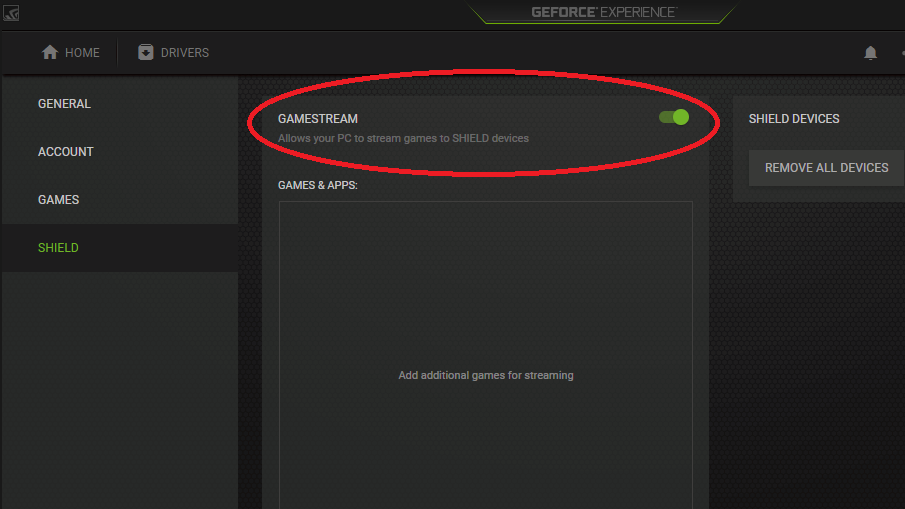The height and width of the screenshot is (509, 905).
Task: Click the NVIDIA logo in the title bar
Action: 11,14
